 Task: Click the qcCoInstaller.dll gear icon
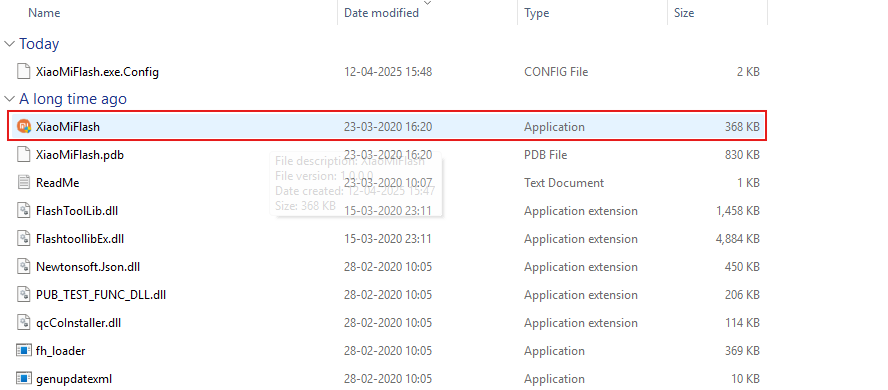23,323
